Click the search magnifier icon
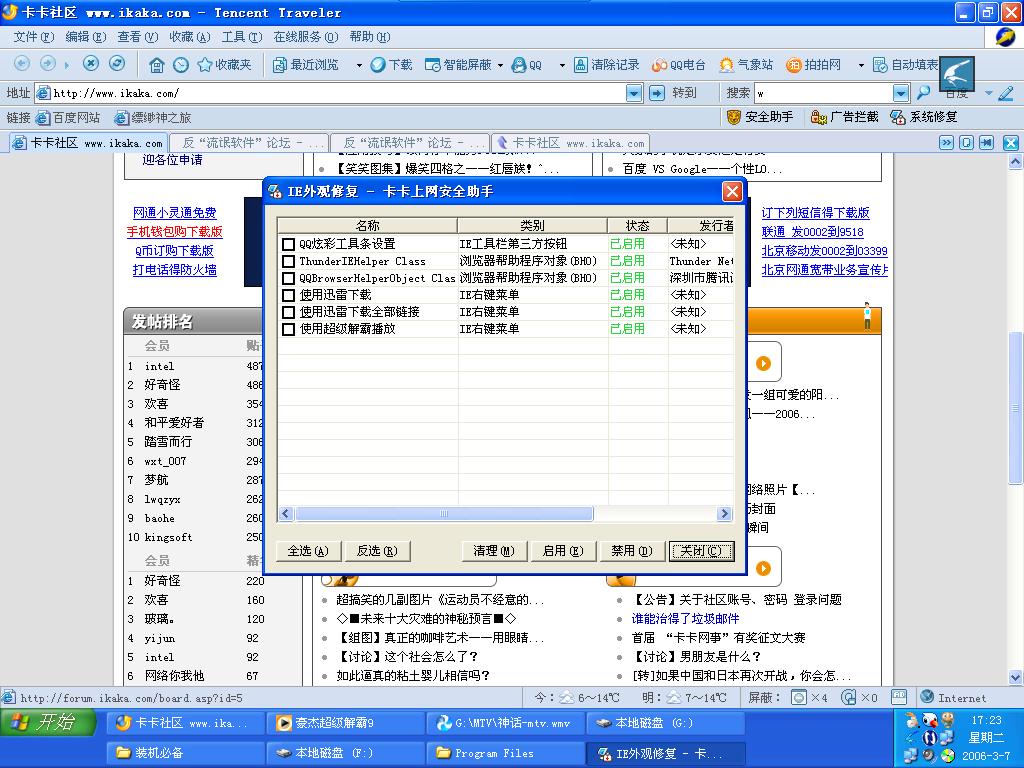 (x=923, y=93)
